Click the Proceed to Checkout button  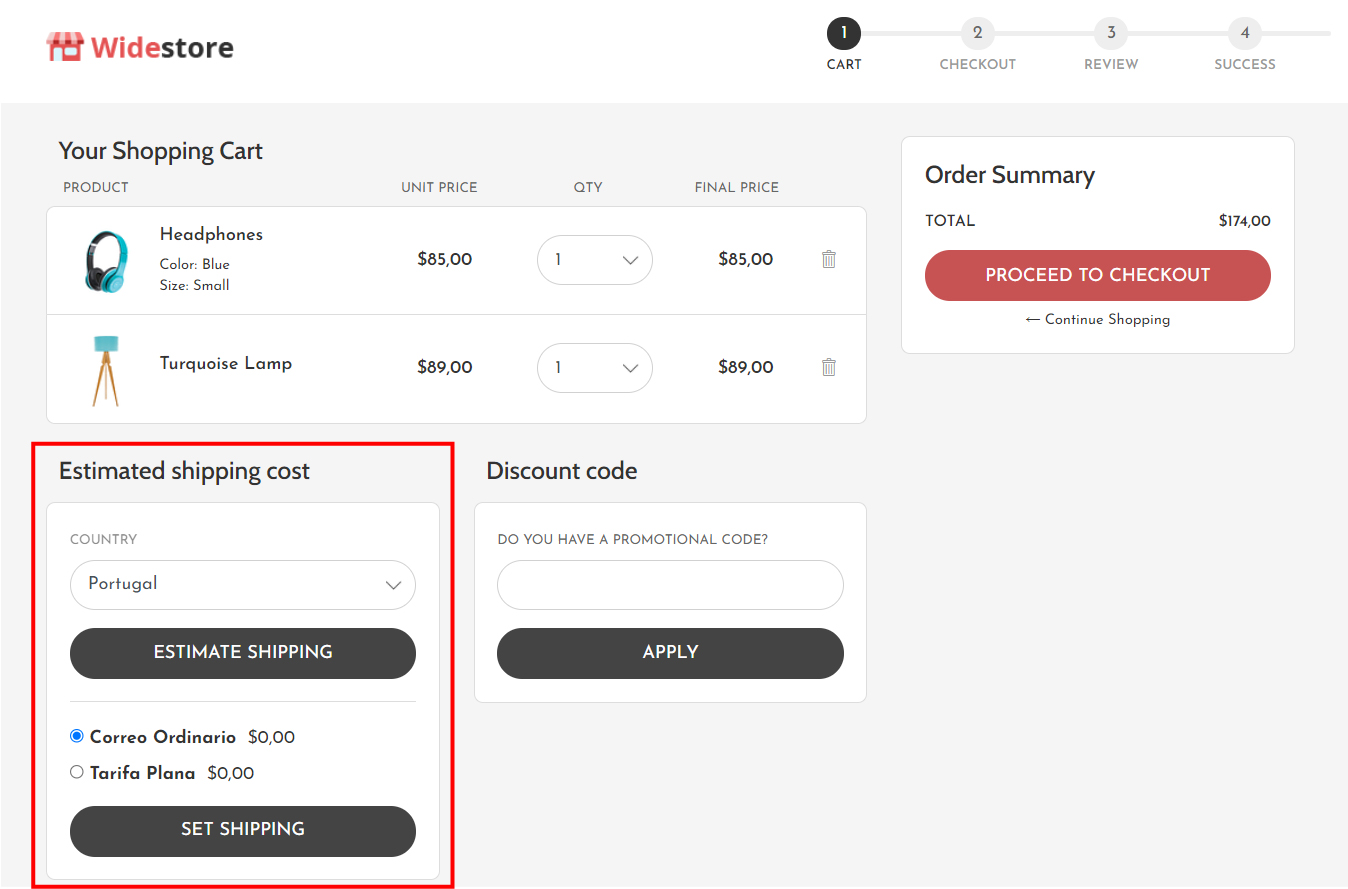pyautogui.click(x=1098, y=275)
